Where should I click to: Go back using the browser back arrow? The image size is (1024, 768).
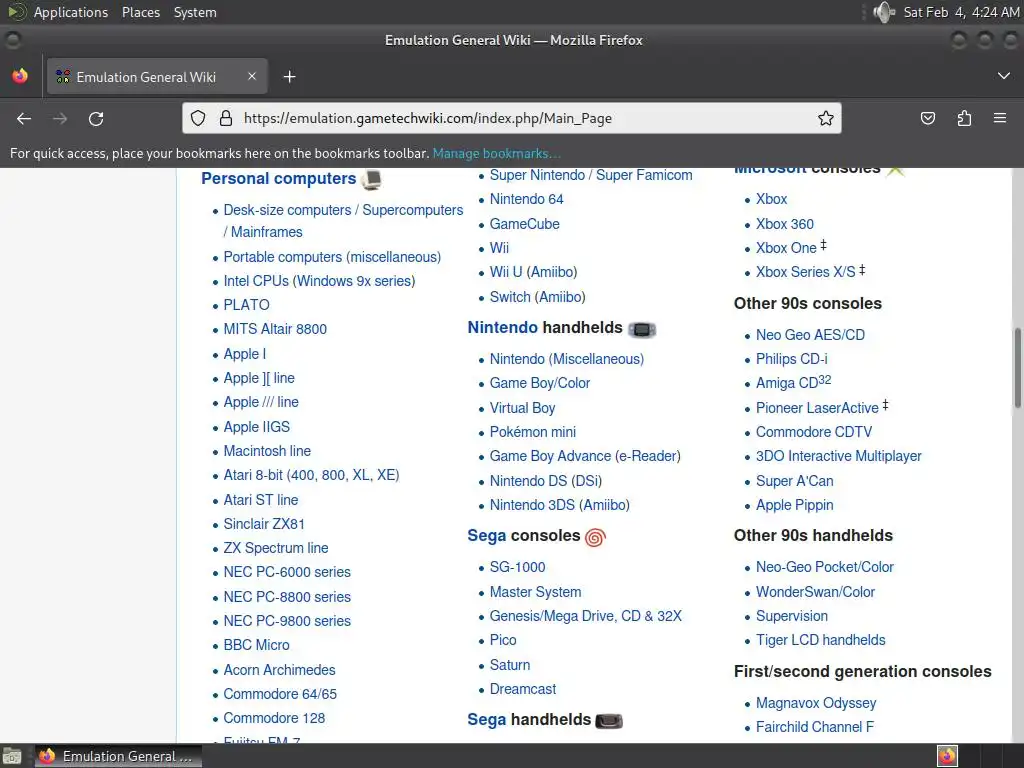(24, 118)
